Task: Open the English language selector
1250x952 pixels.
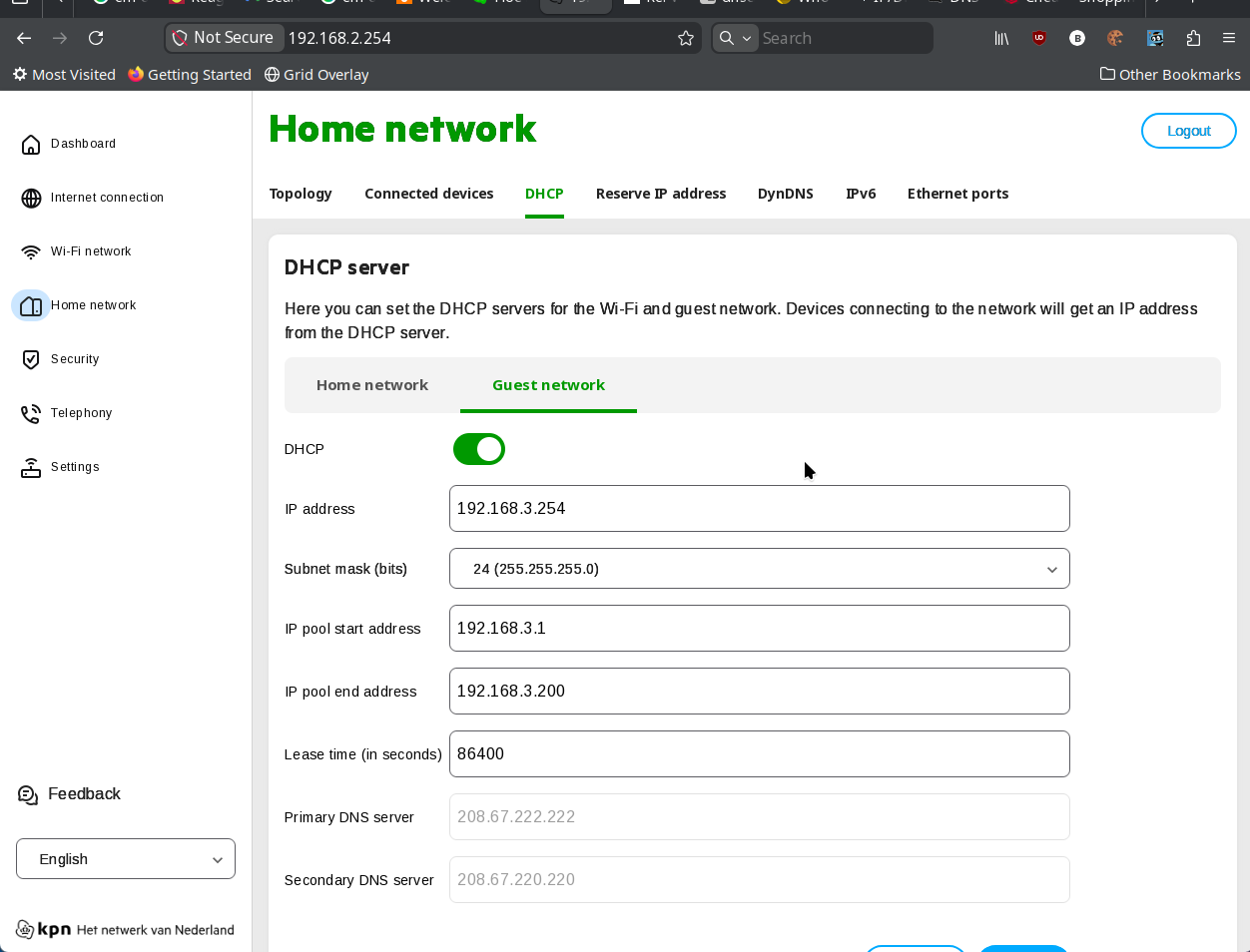Action: 126,859
